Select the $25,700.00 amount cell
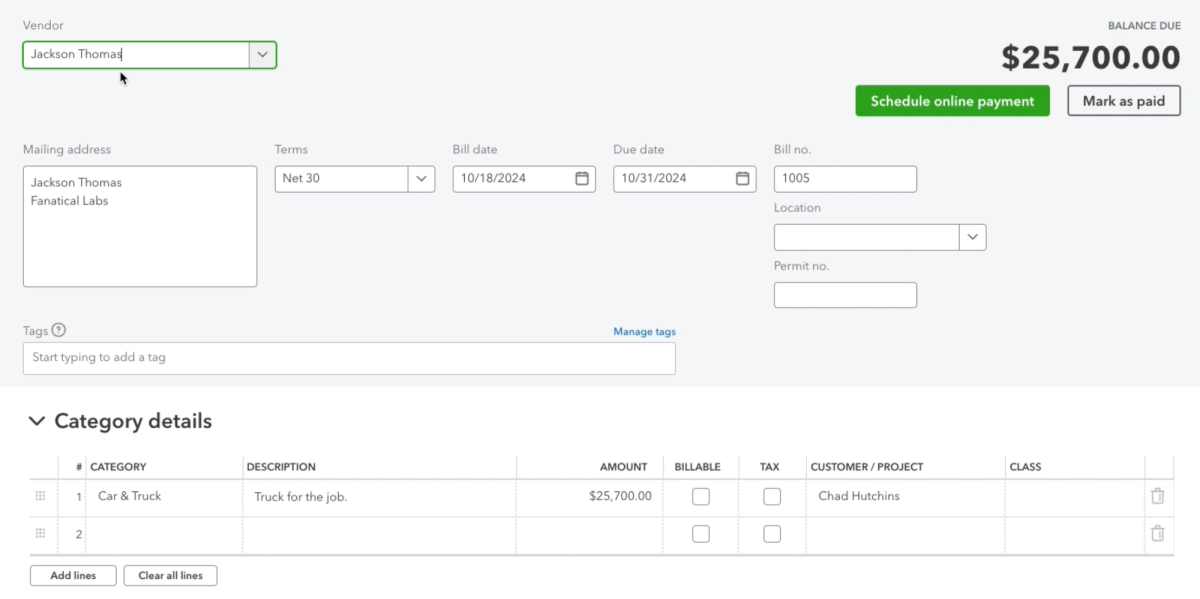 click(589, 496)
